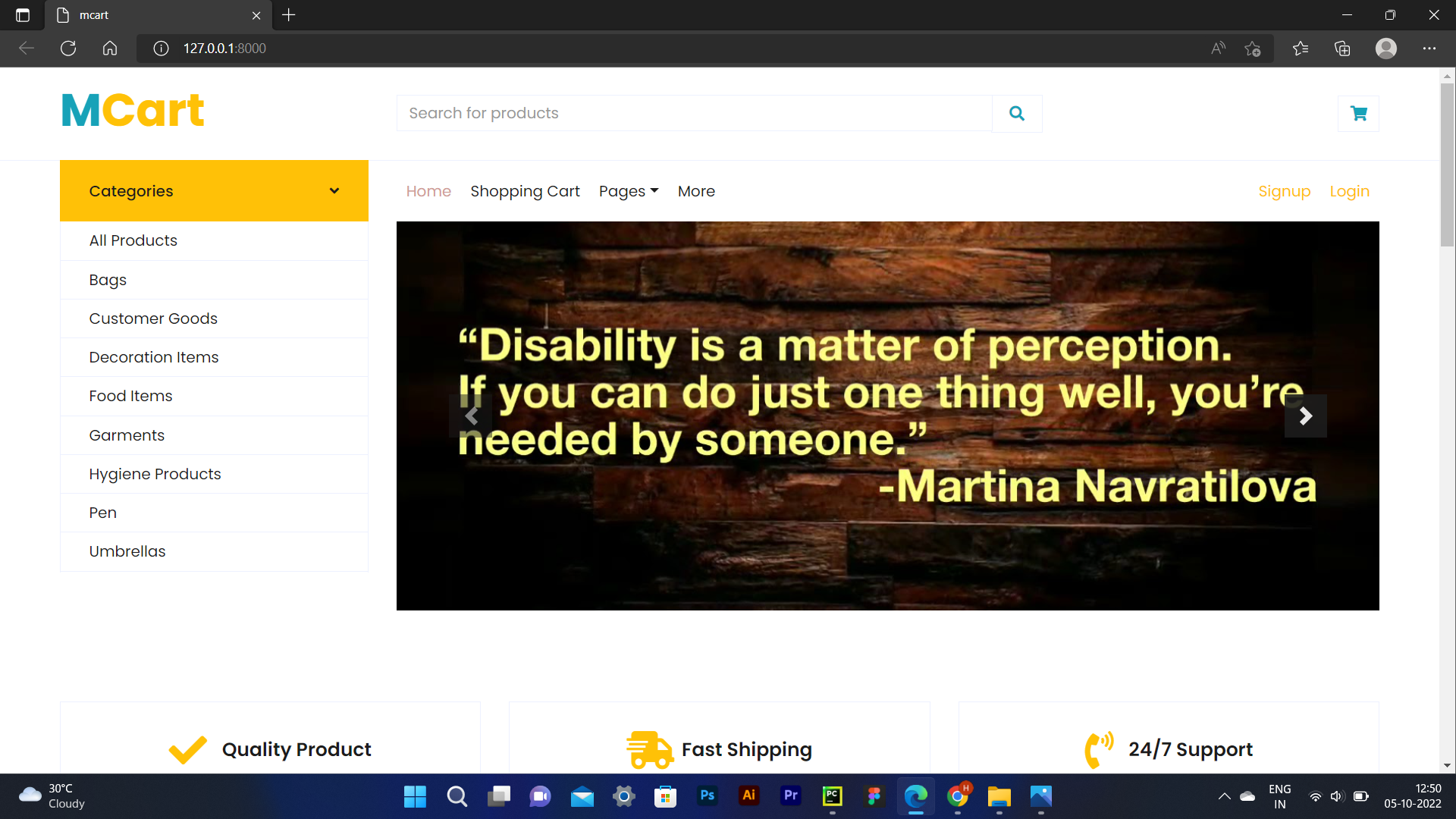The width and height of the screenshot is (1456, 819).
Task: Click the search magnifier button
Action: coord(1017,114)
